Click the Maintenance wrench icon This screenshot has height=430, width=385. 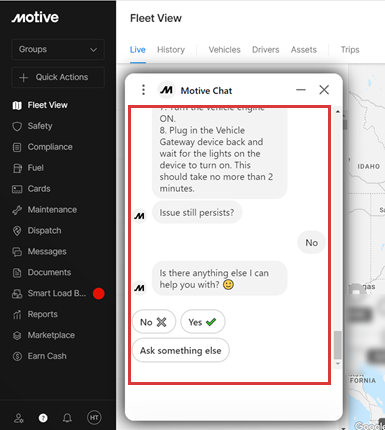pos(17,210)
